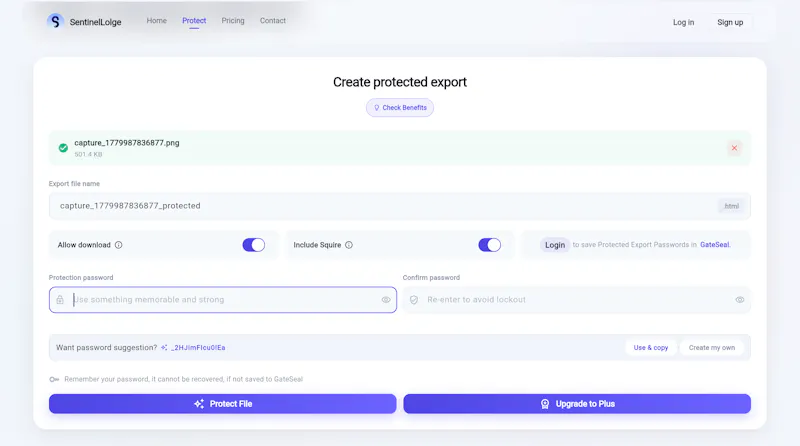Focus the Protection password field

point(223,300)
